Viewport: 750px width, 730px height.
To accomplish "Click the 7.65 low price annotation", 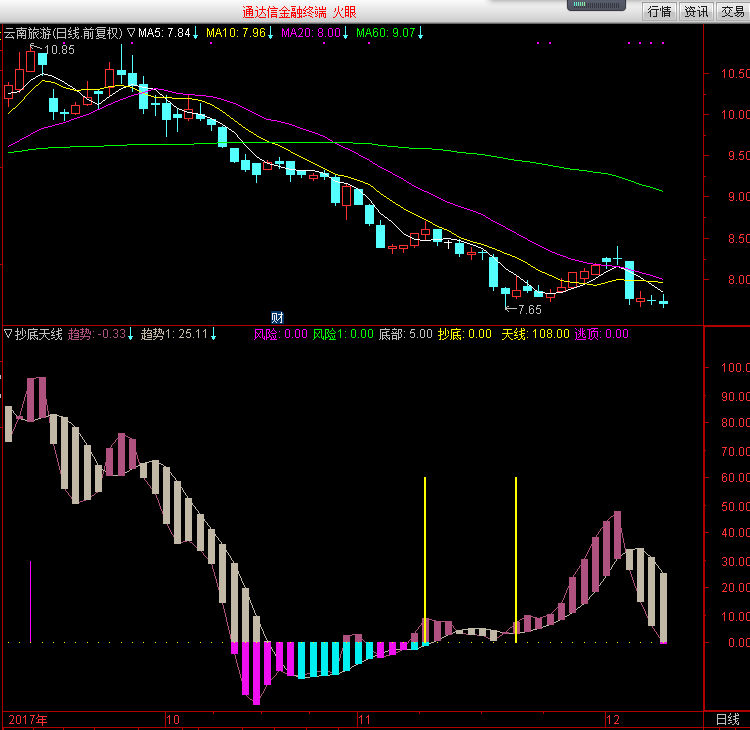I will [x=529, y=310].
